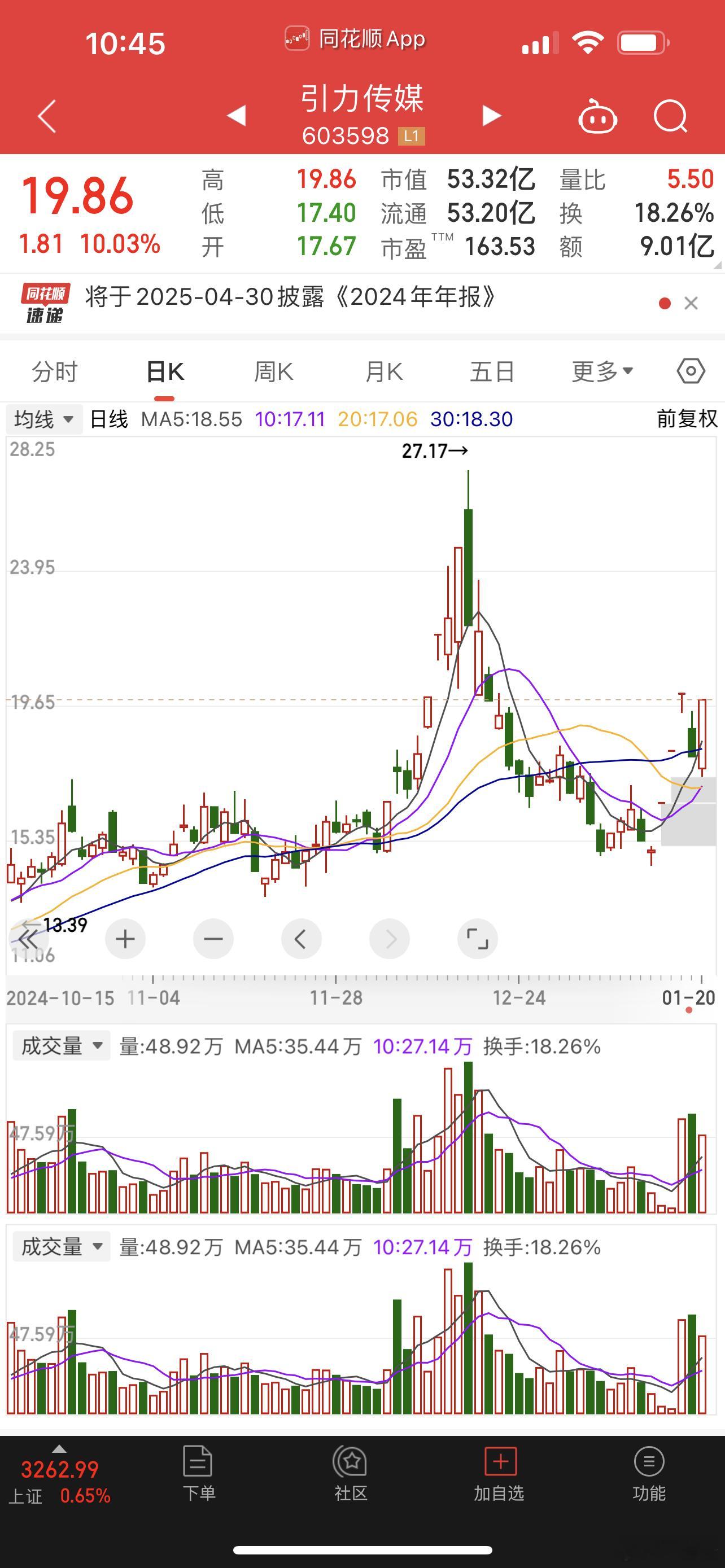
Task: Open 均线 indicator dropdown
Action: click(x=44, y=419)
